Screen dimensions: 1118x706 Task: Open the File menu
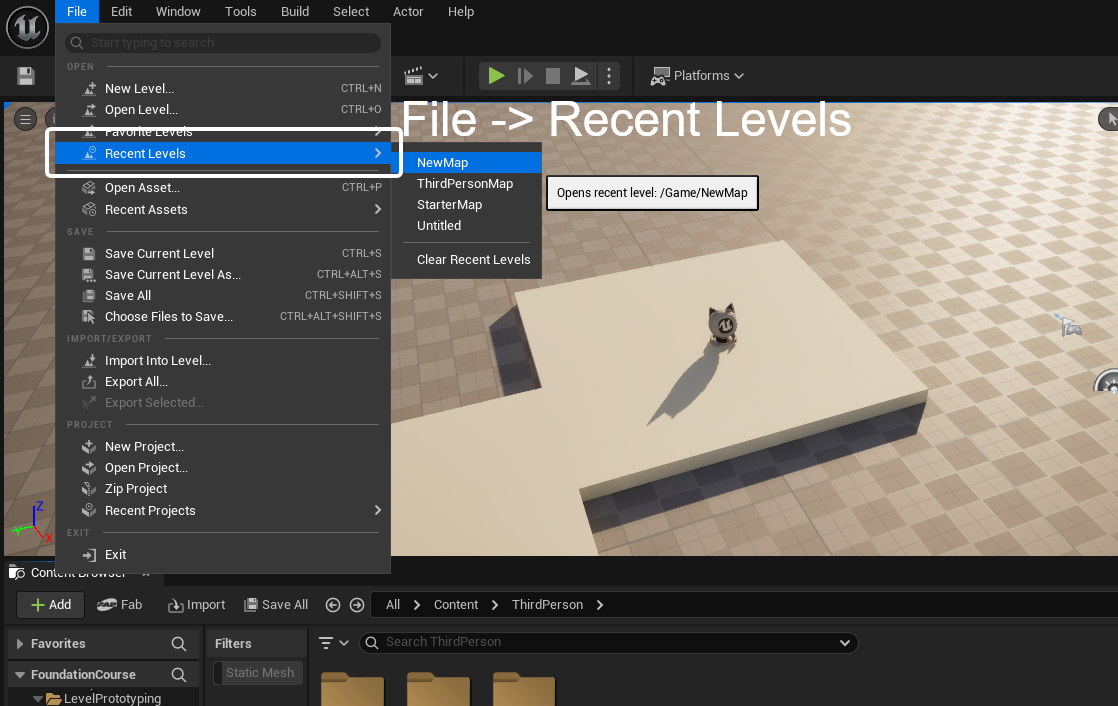[77, 11]
